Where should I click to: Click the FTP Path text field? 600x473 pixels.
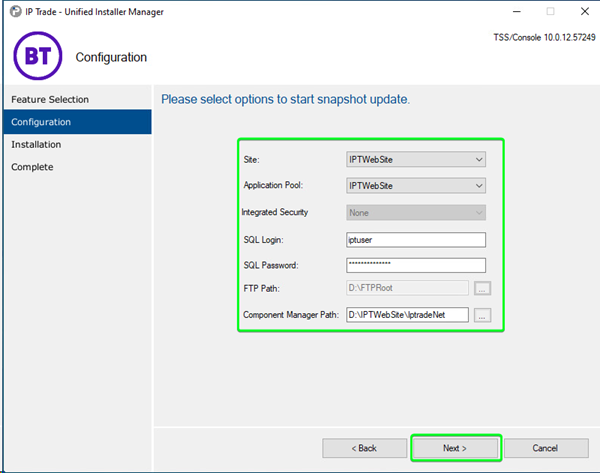click(x=407, y=288)
